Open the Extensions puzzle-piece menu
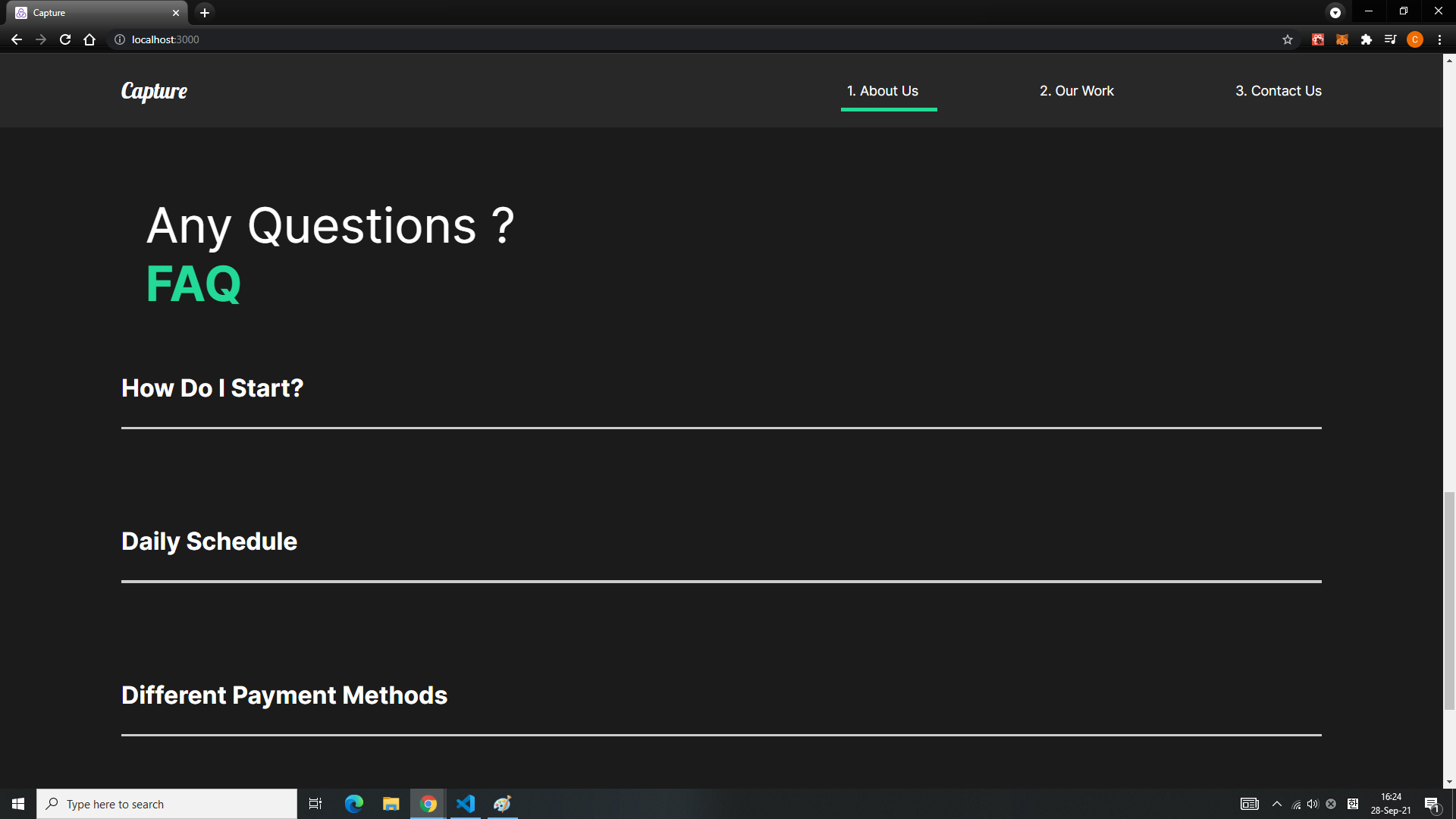The width and height of the screenshot is (1456, 819). tap(1367, 39)
